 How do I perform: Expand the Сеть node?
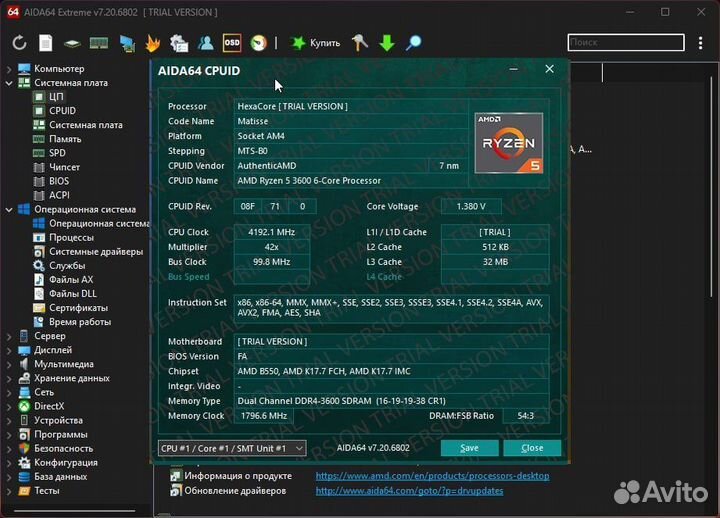pyautogui.click(x=9, y=392)
